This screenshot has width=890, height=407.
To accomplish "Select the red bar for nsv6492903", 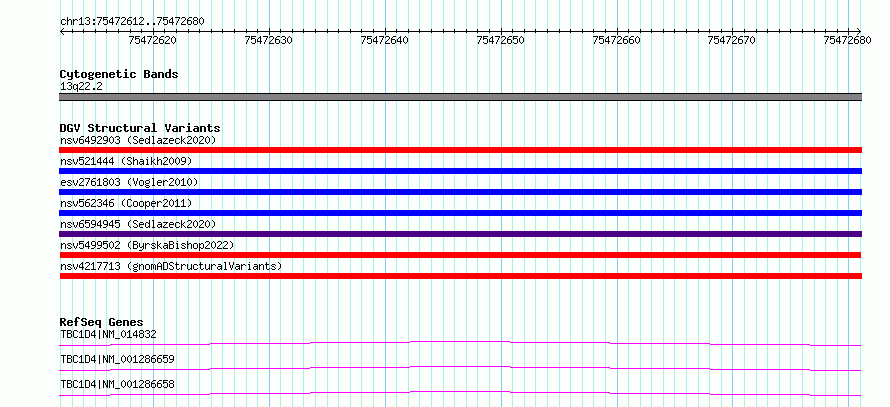I will coord(460,150).
